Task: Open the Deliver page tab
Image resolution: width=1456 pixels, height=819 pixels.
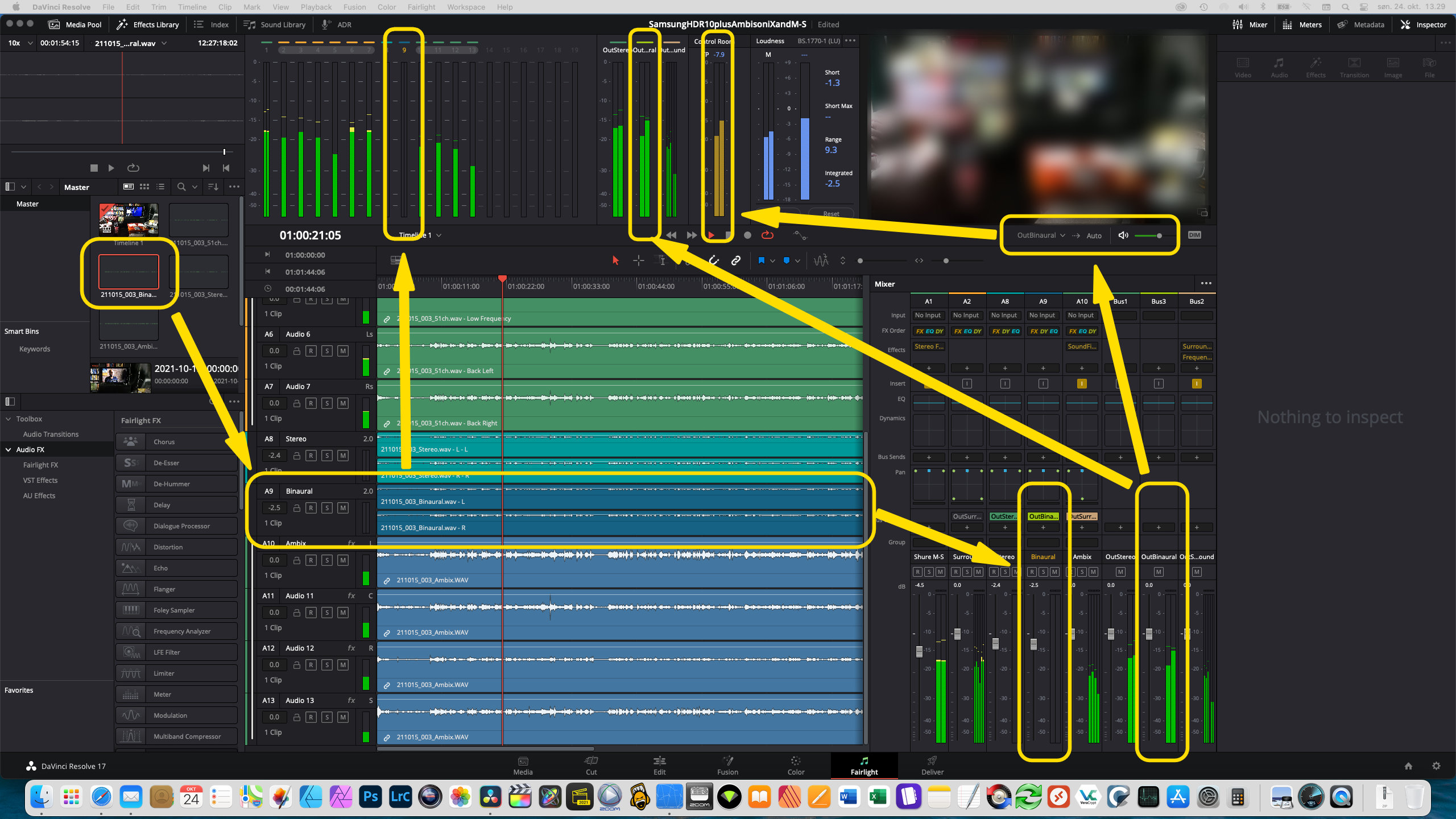Action: pyautogui.click(x=932, y=766)
